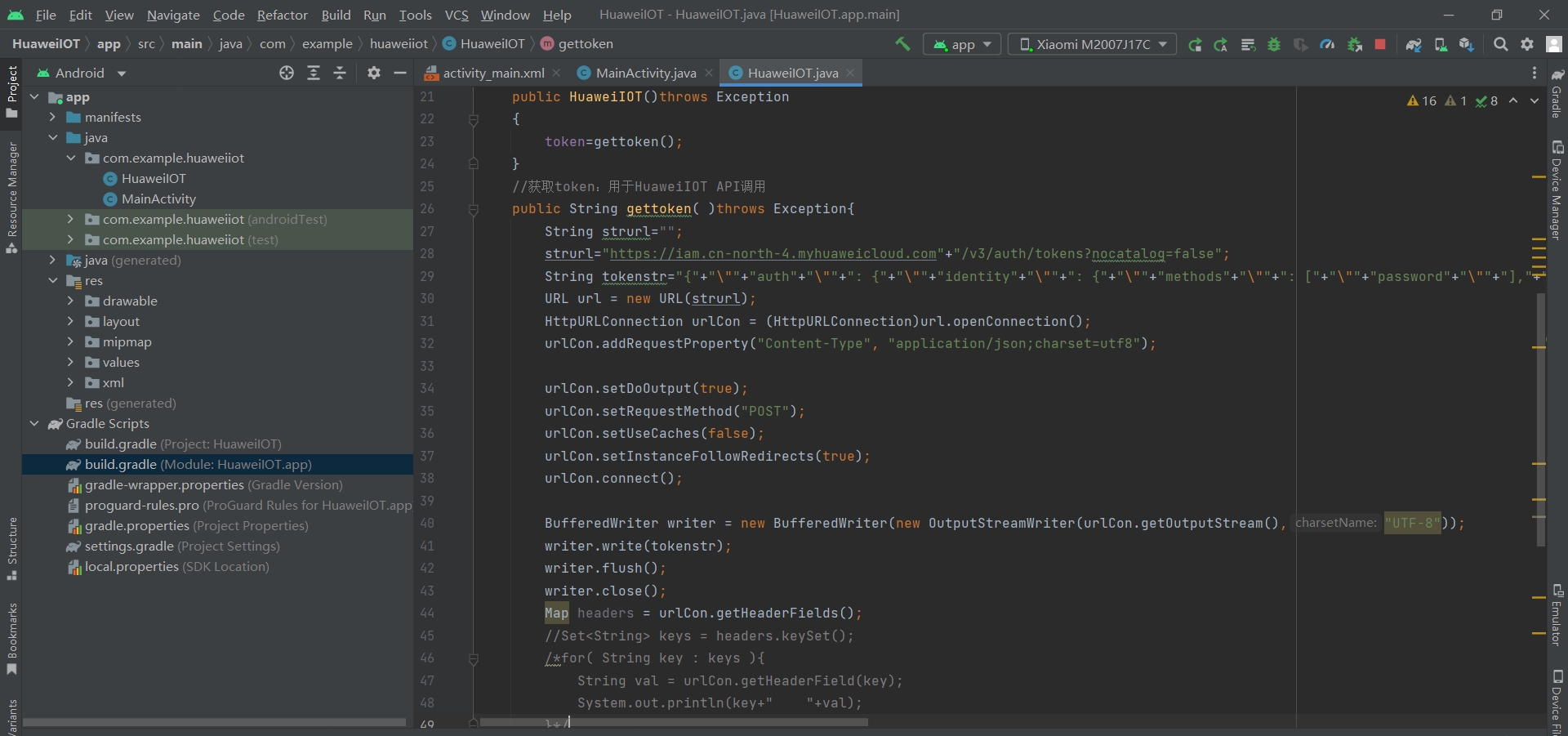Click Apply Changes and Restart Activity icon
Image resolution: width=1568 pixels, height=736 pixels.
pyautogui.click(x=1221, y=44)
